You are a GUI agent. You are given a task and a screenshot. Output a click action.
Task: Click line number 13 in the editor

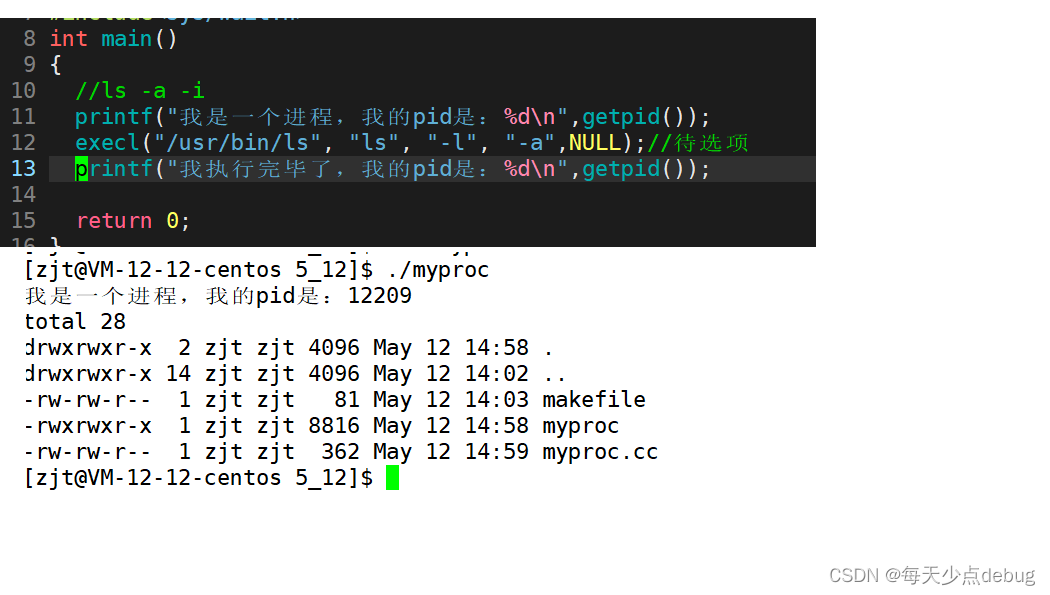tap(23, 169)
